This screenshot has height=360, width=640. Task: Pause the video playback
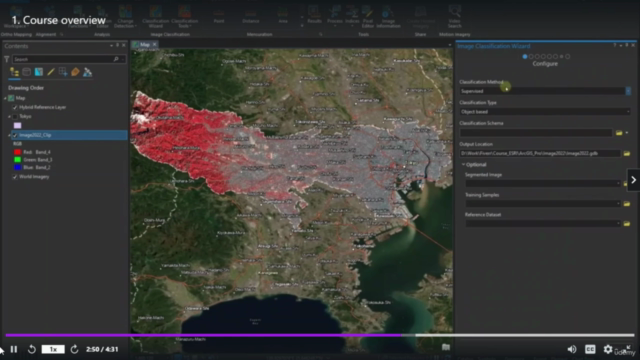[x=14, y=349]
